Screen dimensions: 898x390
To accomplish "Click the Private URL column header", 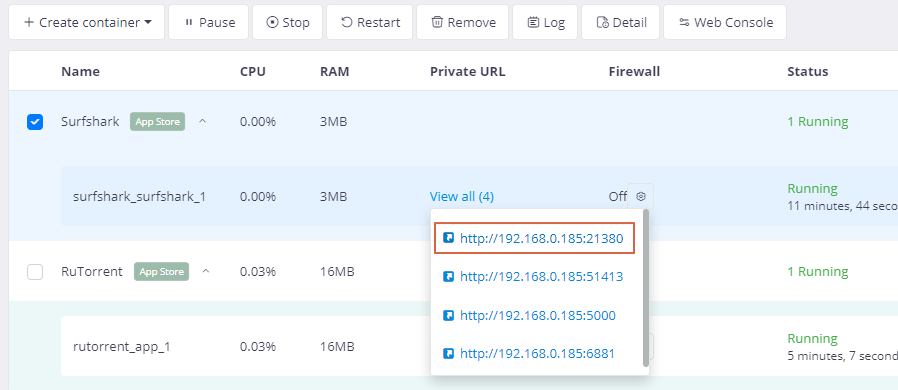I will tap(467, 72).
